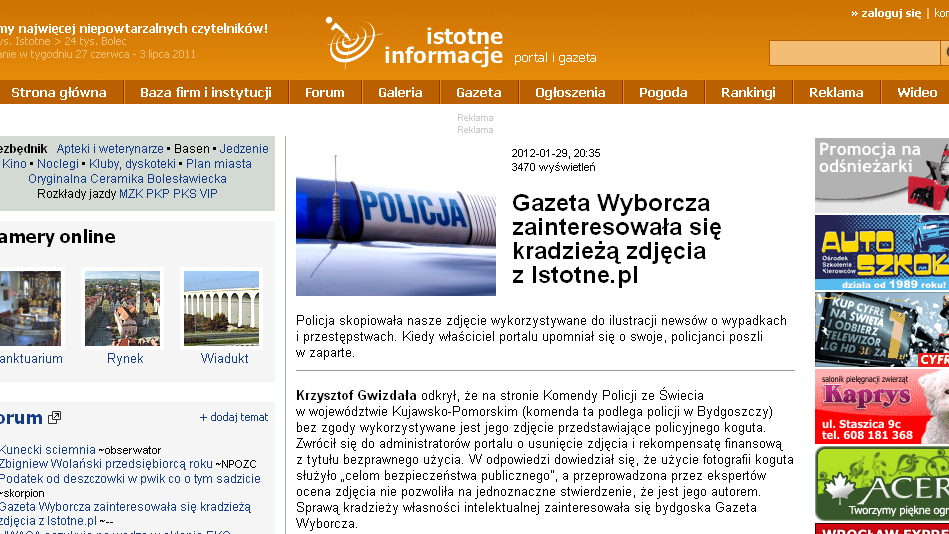Open the Noclegi link

[58, 164]
